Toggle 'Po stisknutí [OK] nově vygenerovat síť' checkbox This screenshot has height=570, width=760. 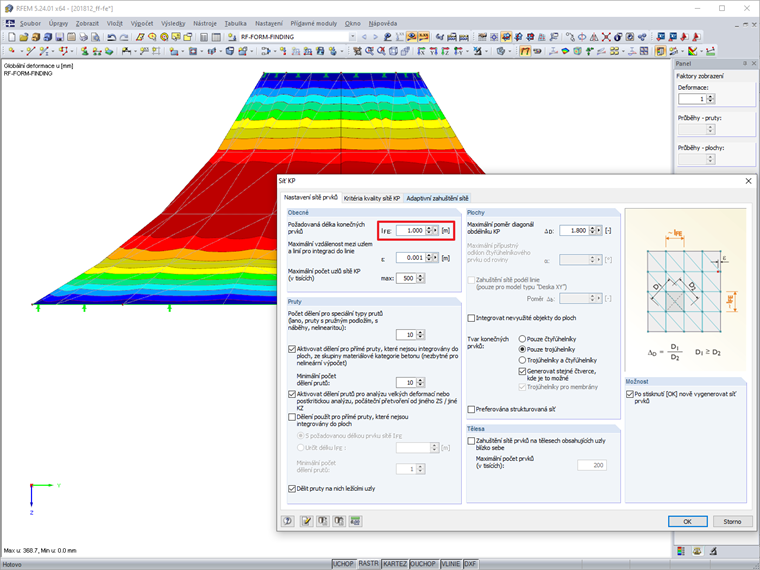[630, 394]
